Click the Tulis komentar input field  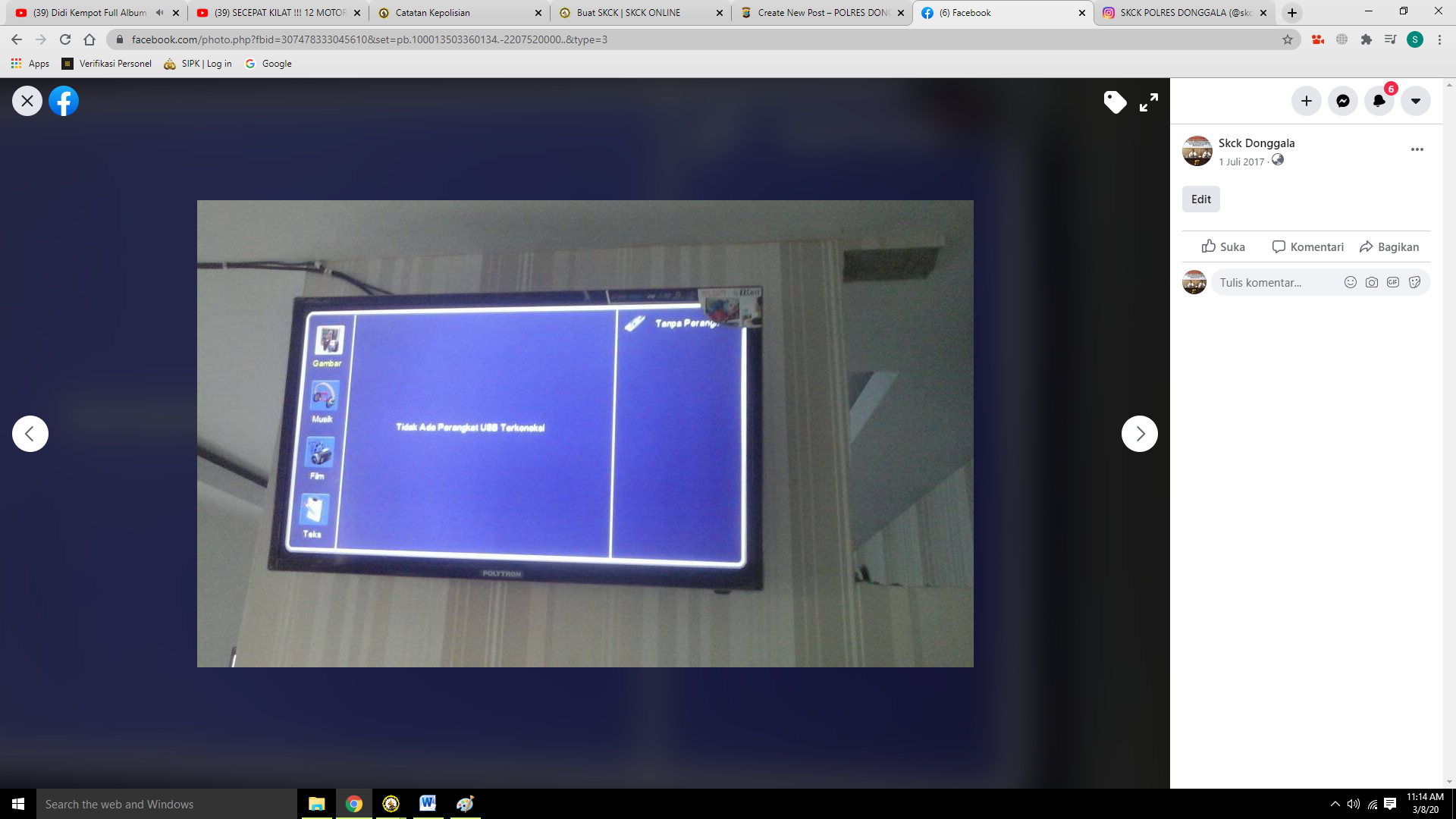pos(1274,283)
